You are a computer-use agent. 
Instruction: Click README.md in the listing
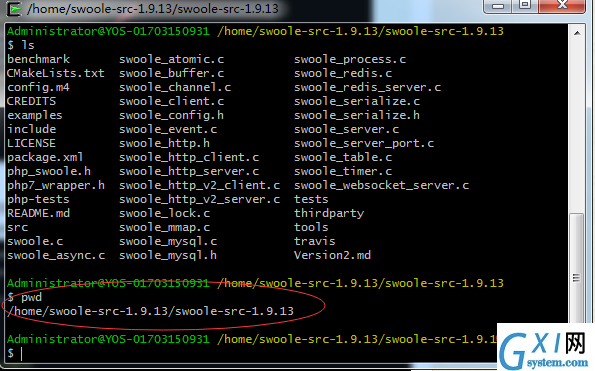(x=38, y=213)
